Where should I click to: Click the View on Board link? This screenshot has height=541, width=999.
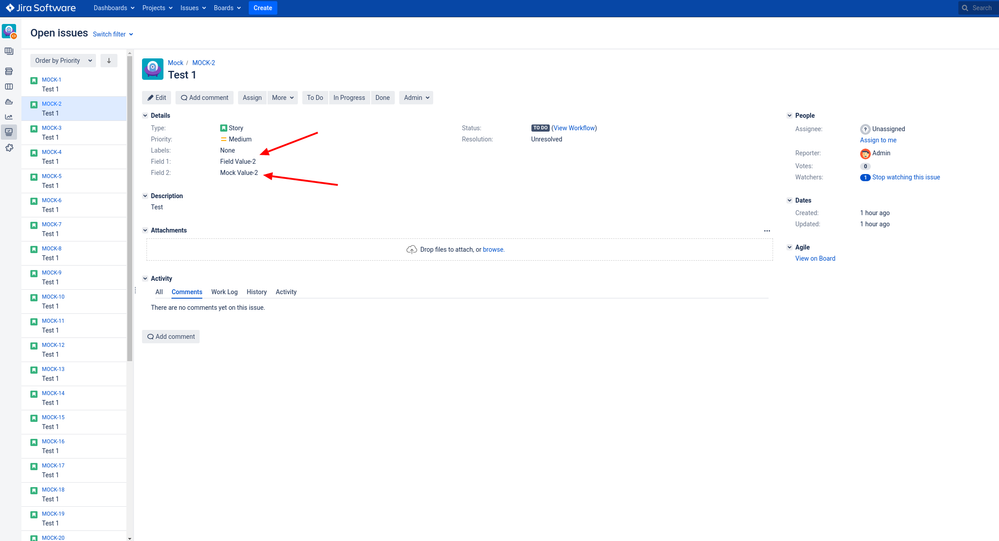point(815,259)
